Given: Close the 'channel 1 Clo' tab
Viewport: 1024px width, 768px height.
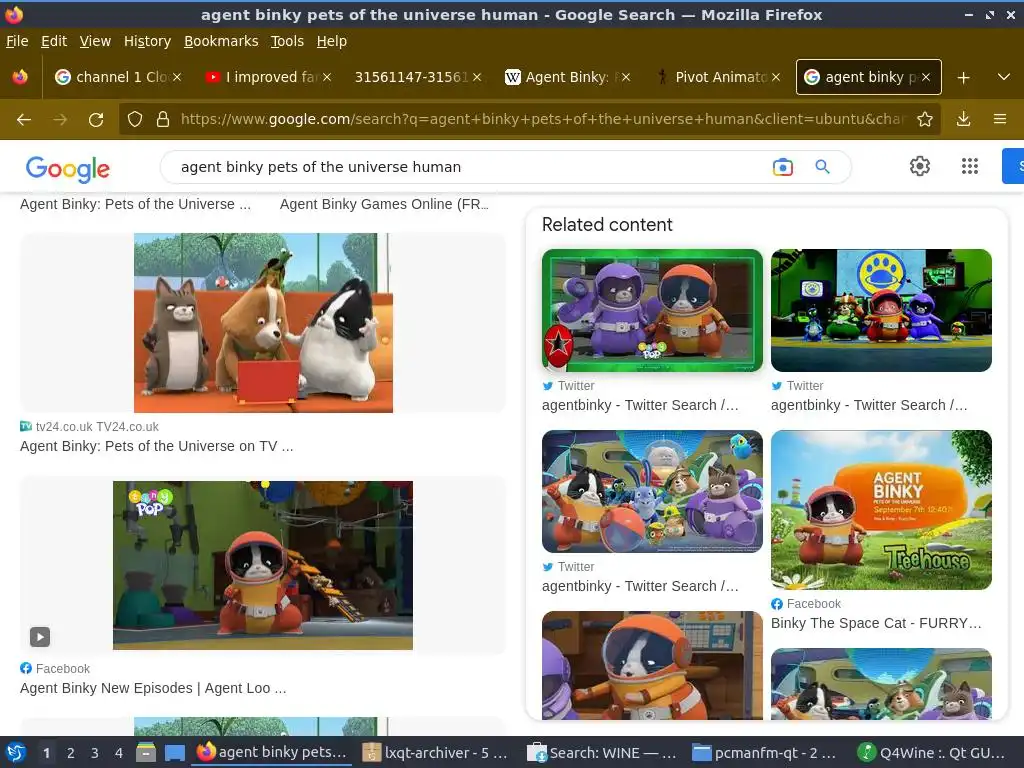Looking at the screenshot, I should 177,77.
